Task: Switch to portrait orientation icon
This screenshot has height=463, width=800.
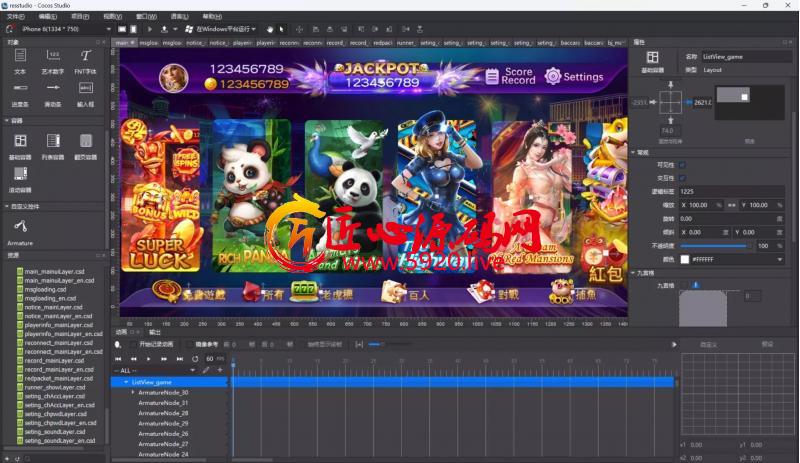Action: tap(134, 30)
